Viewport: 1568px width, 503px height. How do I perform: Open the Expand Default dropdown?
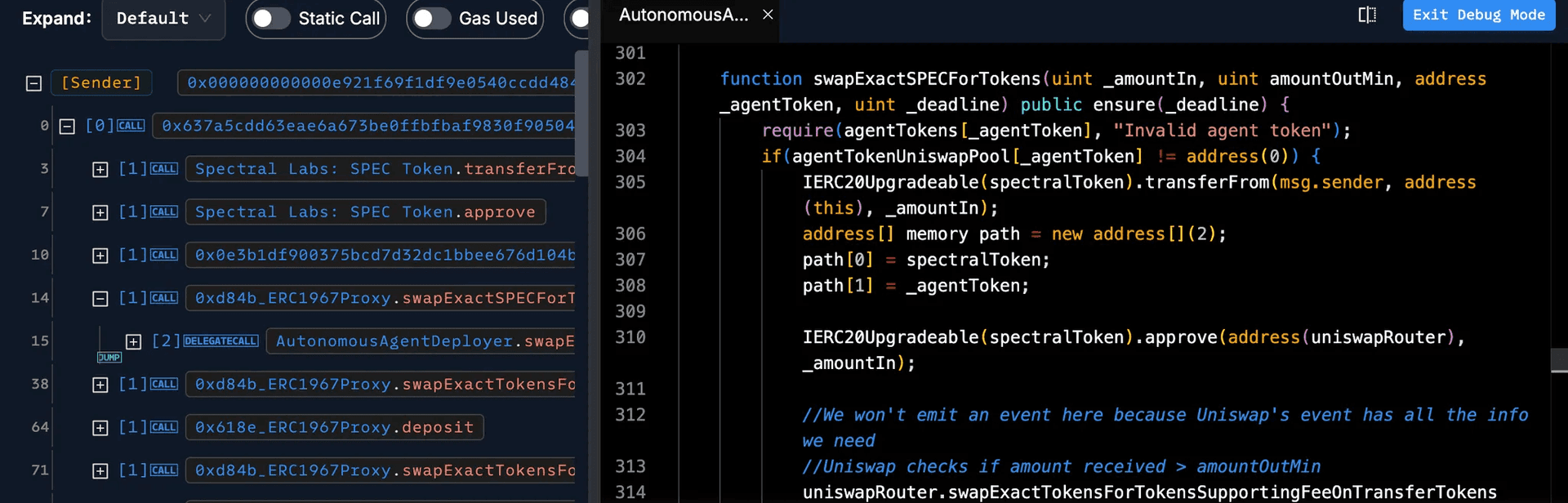tap(163, 19)
